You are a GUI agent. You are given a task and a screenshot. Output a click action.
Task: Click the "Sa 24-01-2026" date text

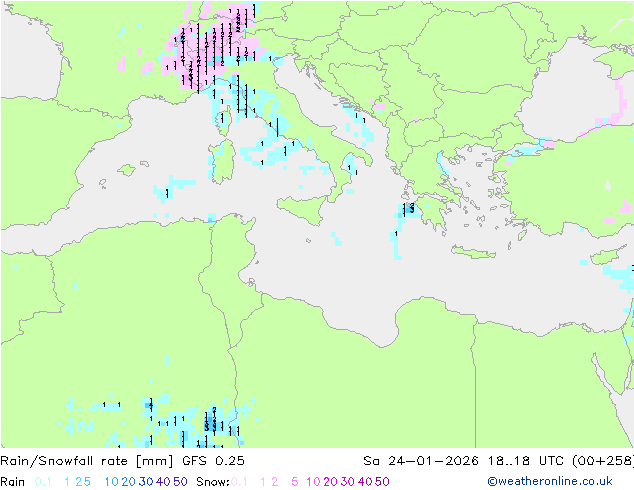tap(421, 461)
